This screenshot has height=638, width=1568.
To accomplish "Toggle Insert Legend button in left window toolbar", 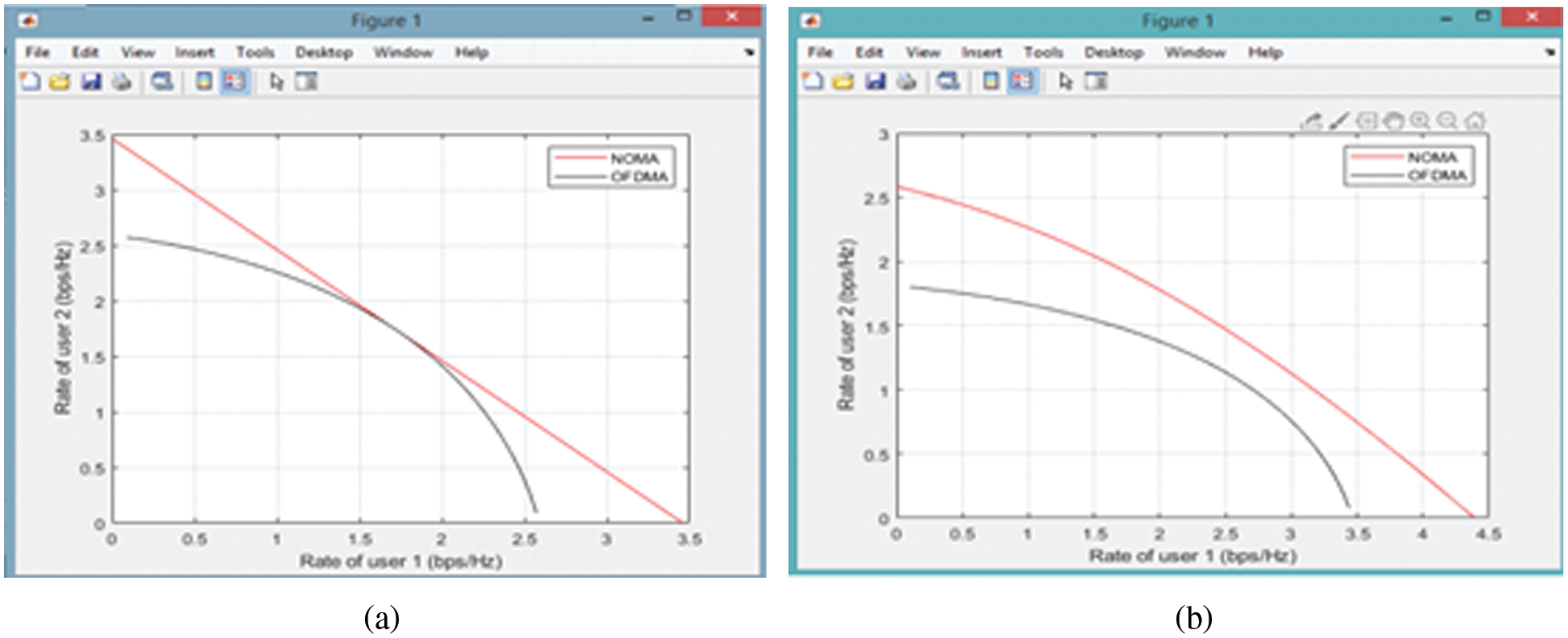I will coord(234,82).
